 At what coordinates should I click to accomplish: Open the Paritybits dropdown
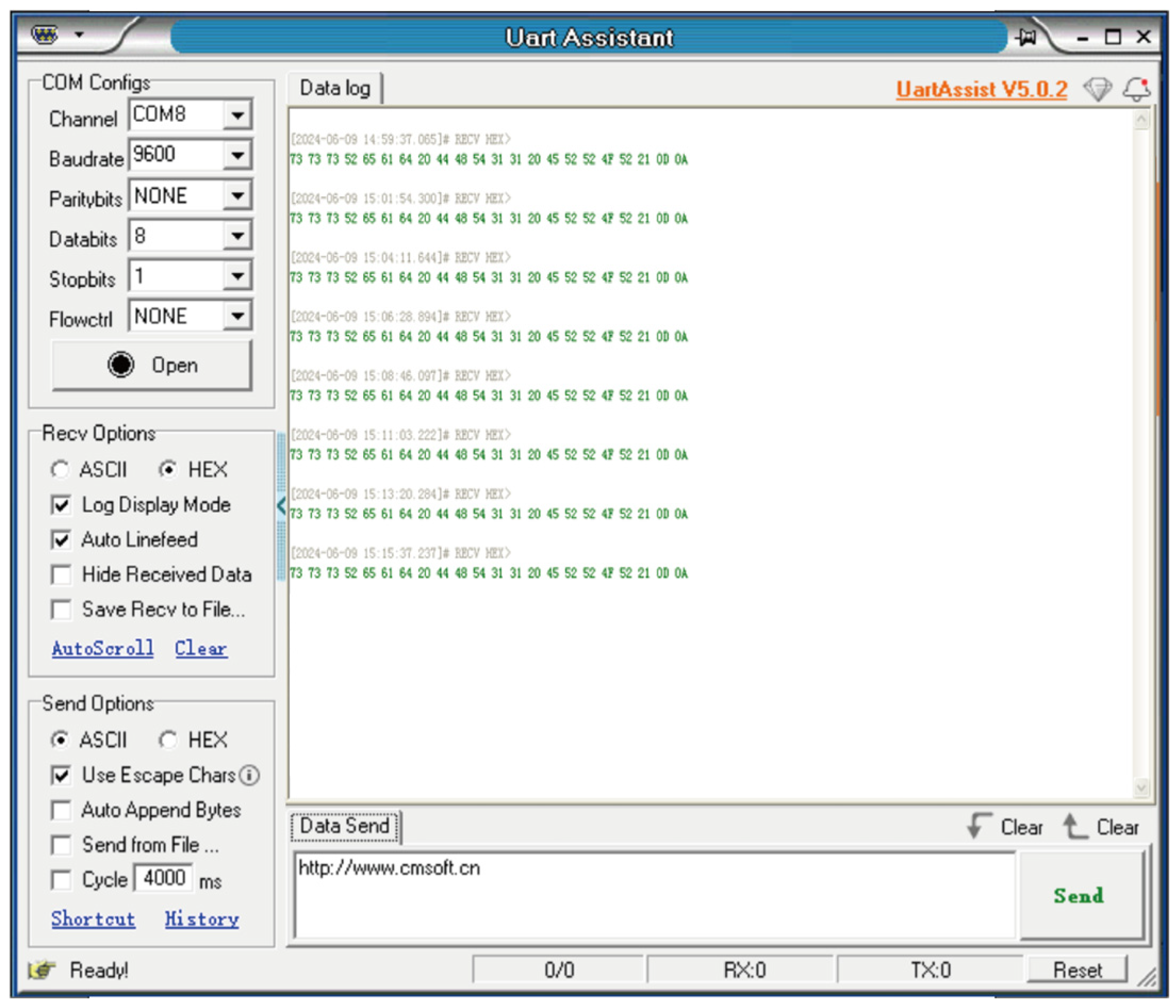point(237,196)
